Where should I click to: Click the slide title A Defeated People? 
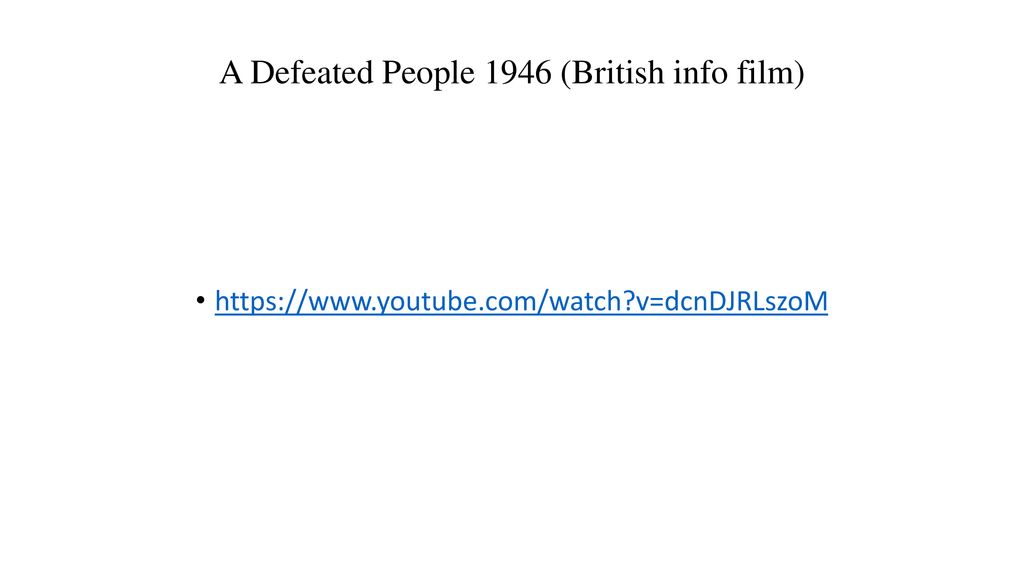(347, 72)
